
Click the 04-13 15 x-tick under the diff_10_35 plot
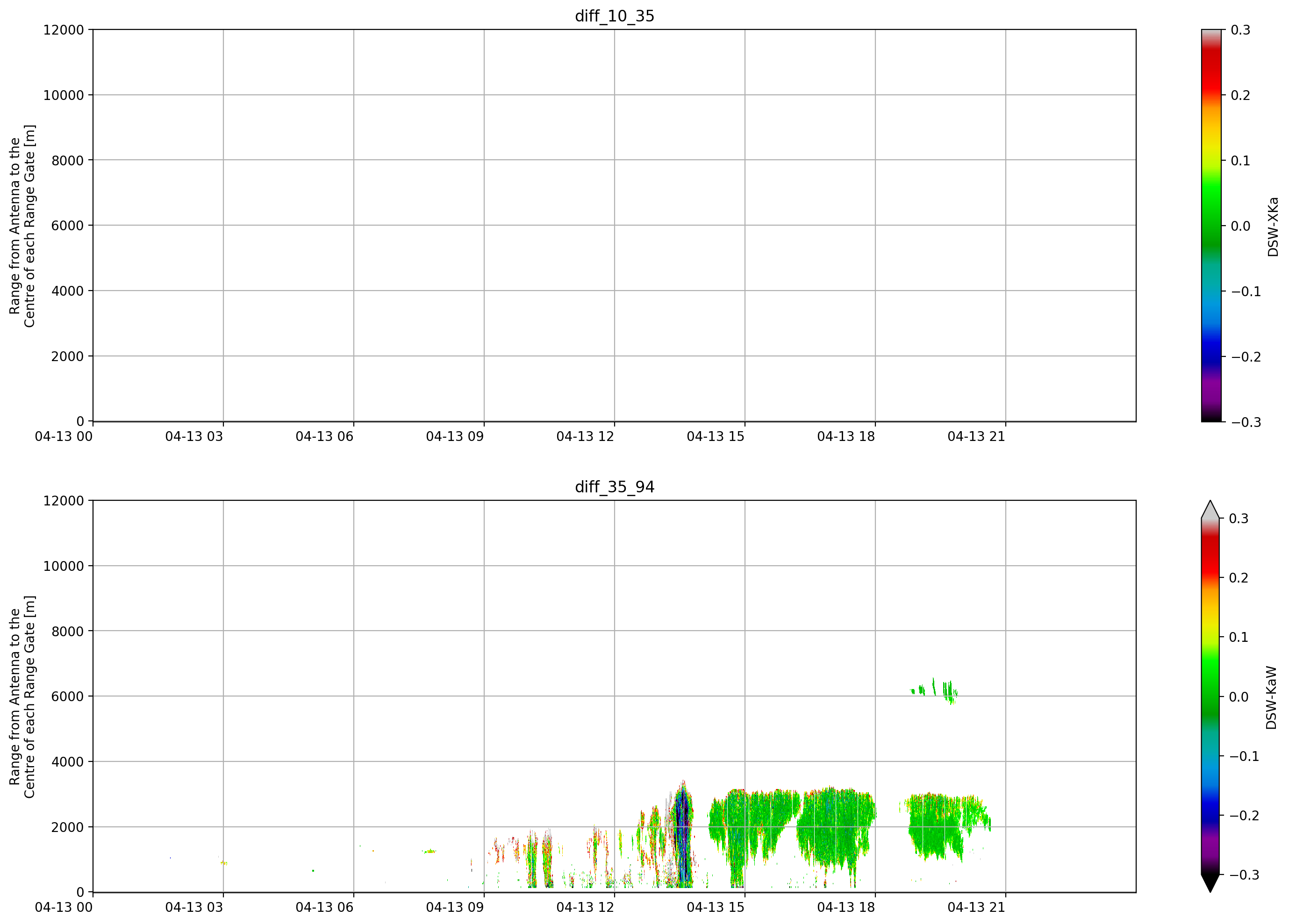716,437
